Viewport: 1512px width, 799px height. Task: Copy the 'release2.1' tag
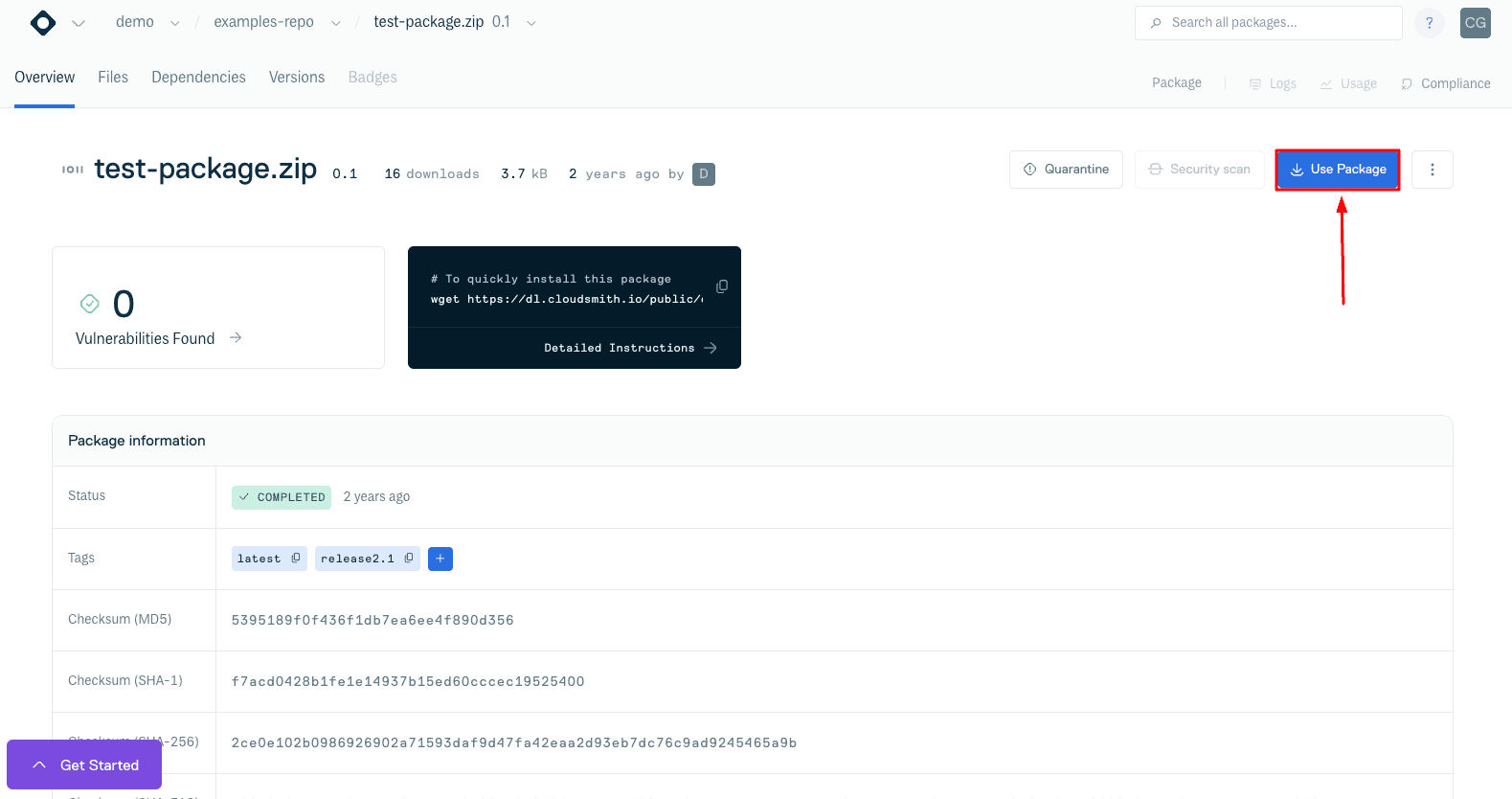[x=409, y=558]
